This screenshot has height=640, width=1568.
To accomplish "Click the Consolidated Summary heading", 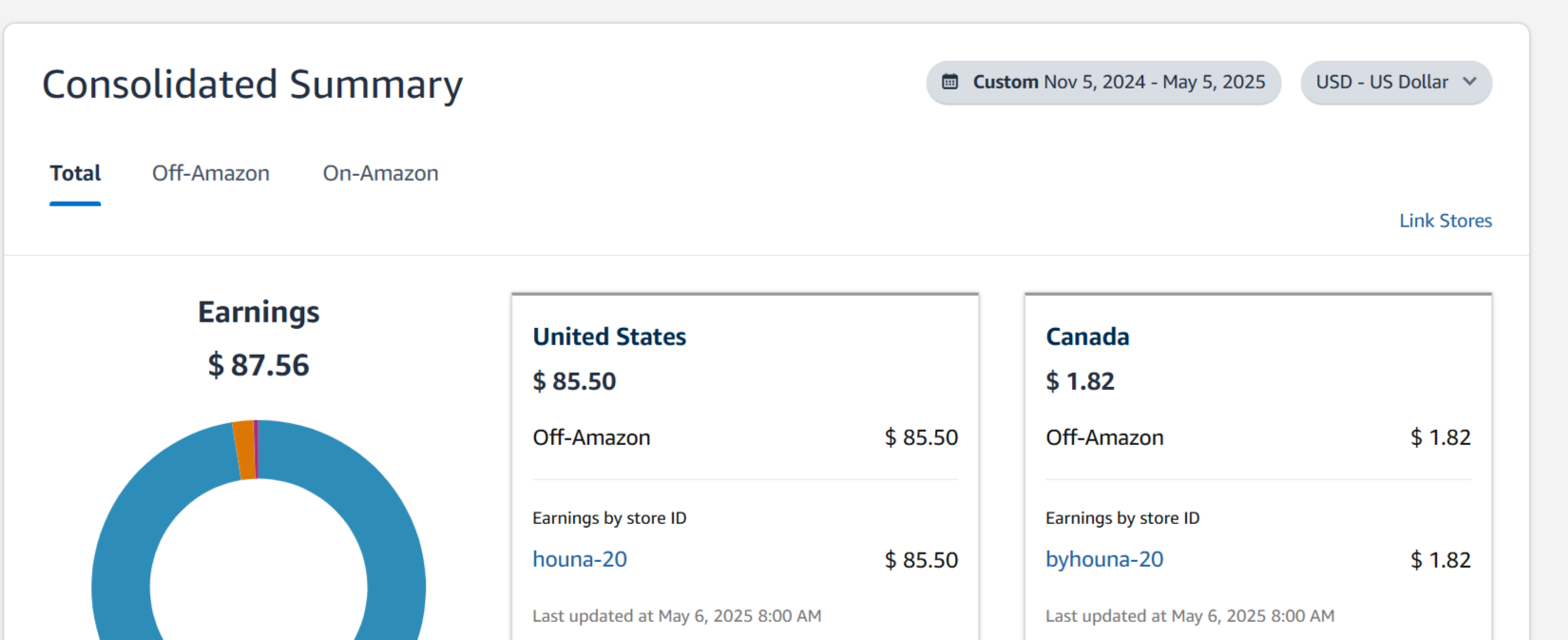I will (x=253, y=84).
